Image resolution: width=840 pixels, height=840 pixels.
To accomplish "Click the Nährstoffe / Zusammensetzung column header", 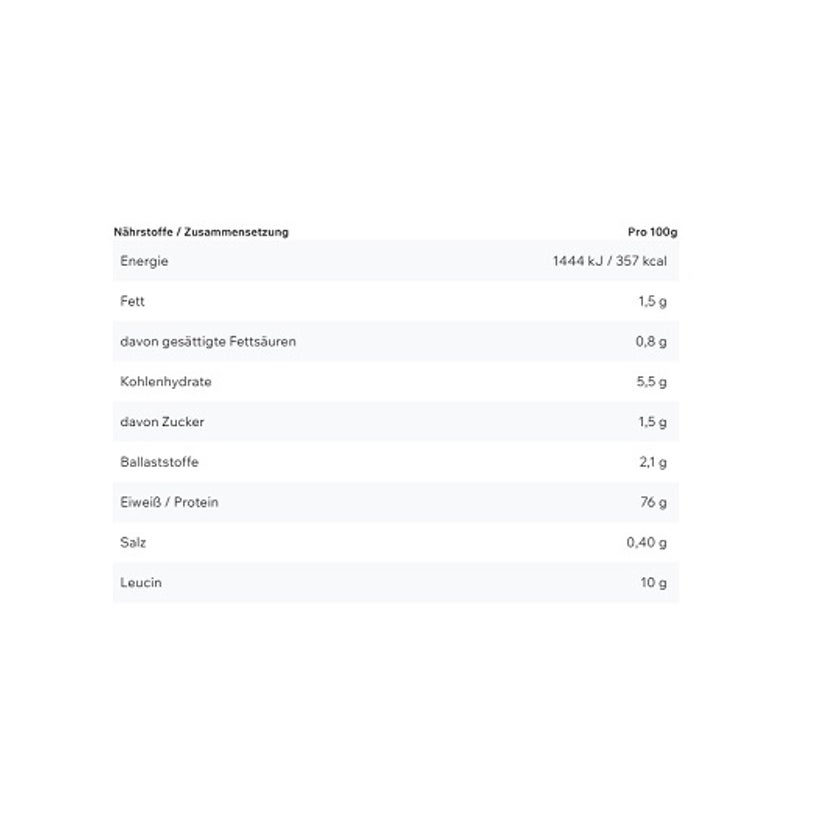I will [201, 232].
